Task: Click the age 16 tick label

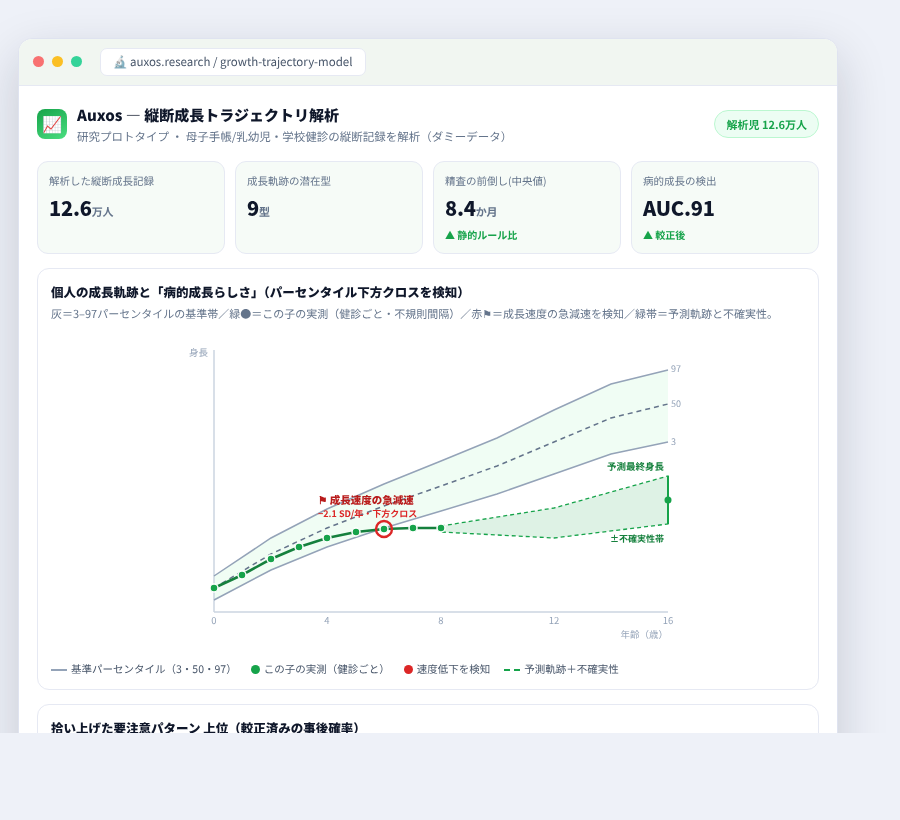Action: click(x=668, y=621)
